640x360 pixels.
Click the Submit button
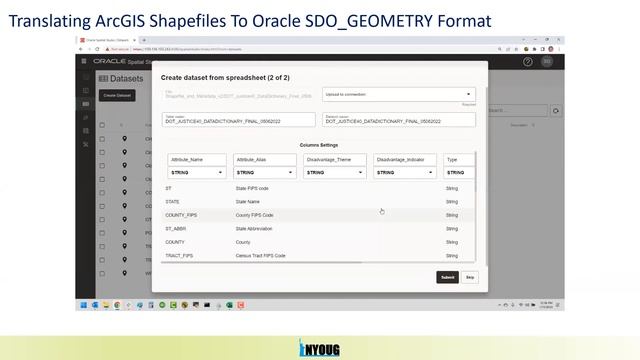pos(447,277)
